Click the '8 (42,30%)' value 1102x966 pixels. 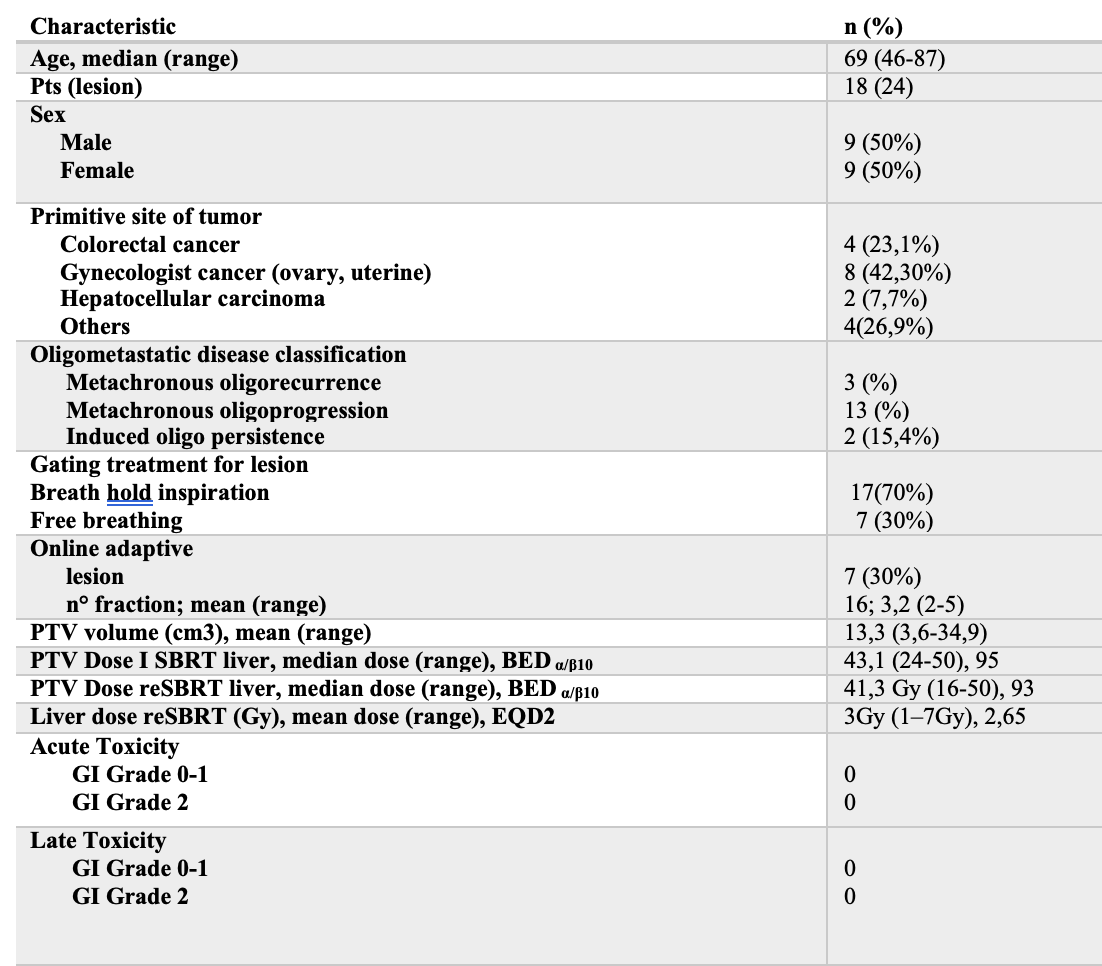pyautogui.click(x=897, y=273)
